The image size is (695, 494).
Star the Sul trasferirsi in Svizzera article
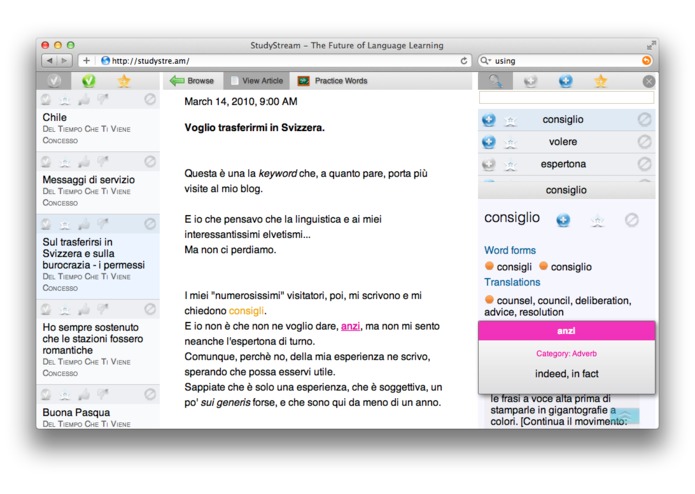point(65,225)
